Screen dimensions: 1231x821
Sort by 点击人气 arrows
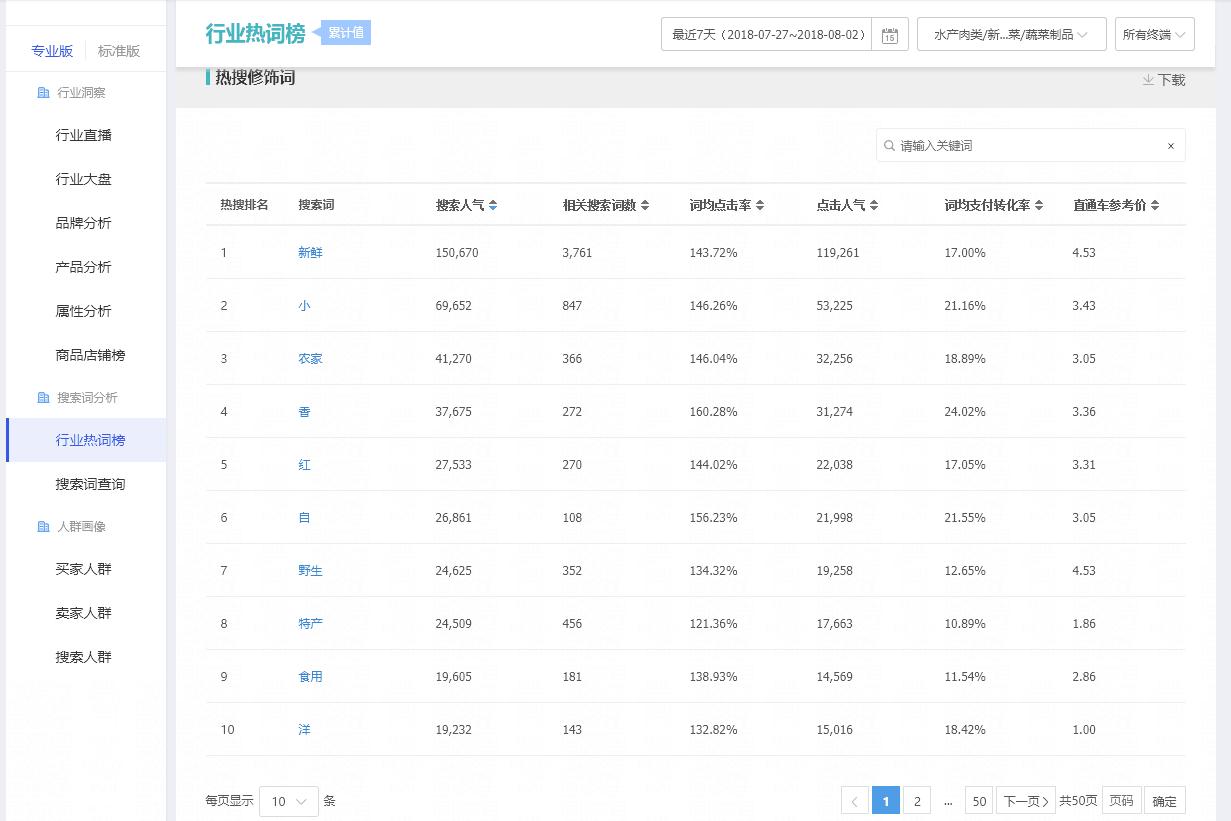click(x=874, y=205)
